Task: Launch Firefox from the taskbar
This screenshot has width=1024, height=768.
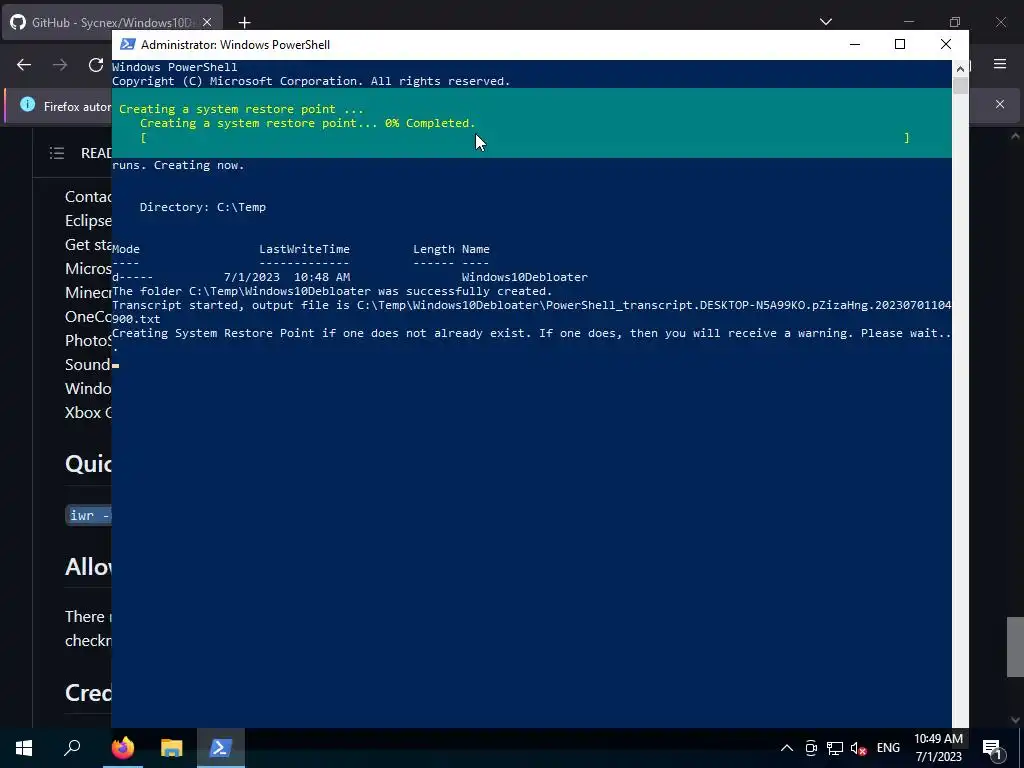Action: [123, 748]
